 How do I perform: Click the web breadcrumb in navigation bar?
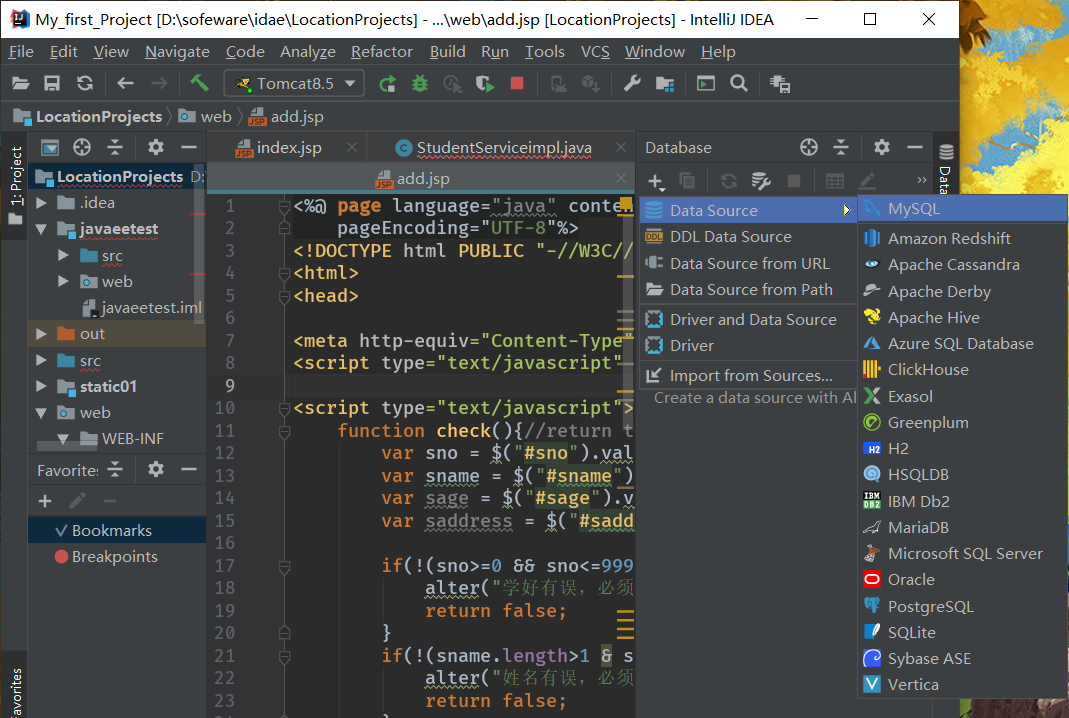[205, 117]
